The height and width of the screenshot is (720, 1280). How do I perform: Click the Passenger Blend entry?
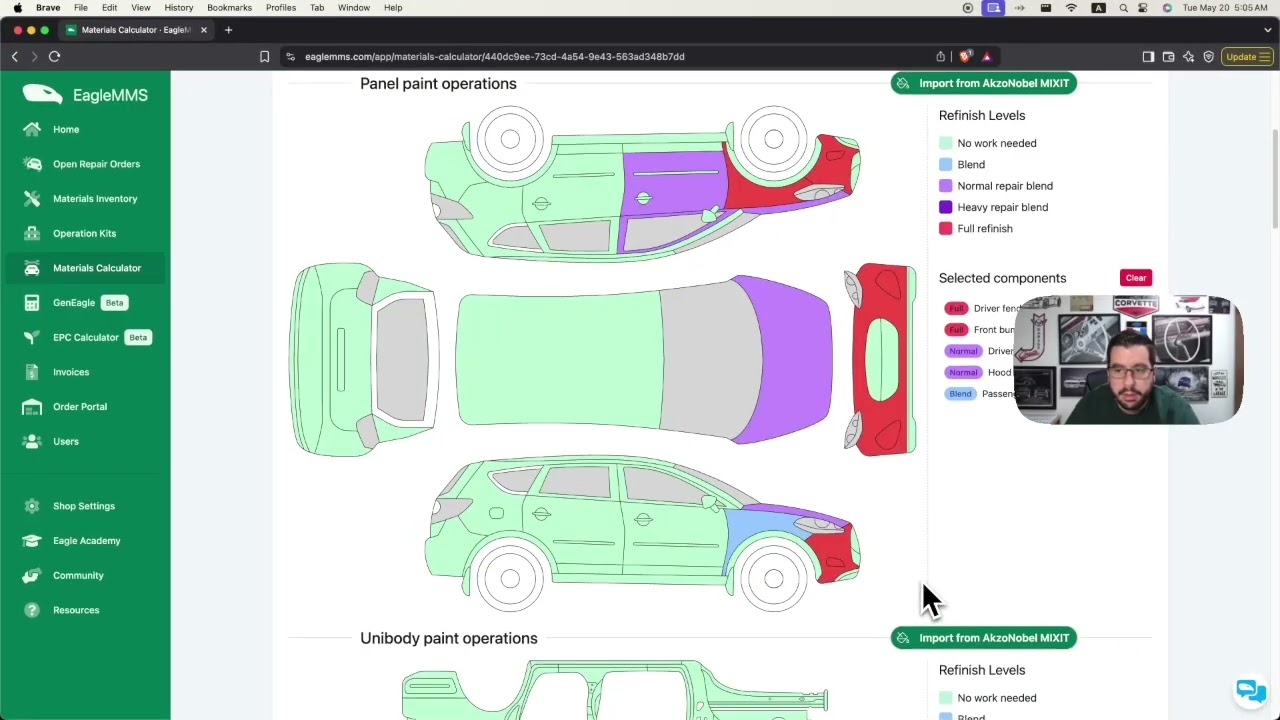tap(981, 394)
